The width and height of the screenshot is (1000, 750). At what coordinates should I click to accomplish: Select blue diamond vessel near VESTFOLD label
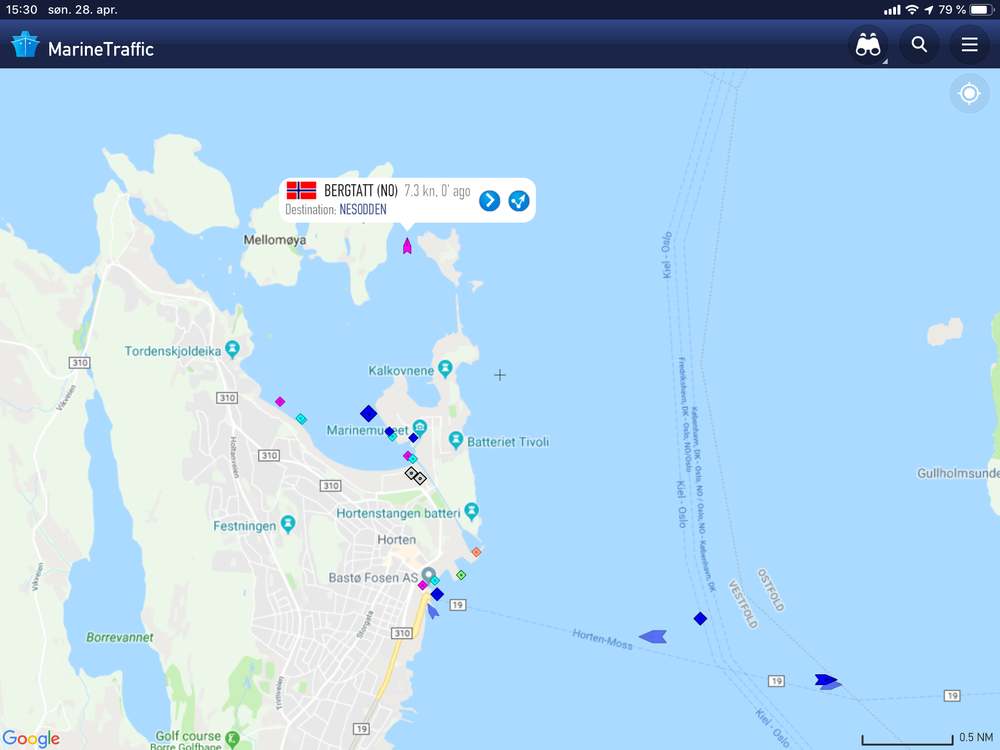tap(700, 619)
